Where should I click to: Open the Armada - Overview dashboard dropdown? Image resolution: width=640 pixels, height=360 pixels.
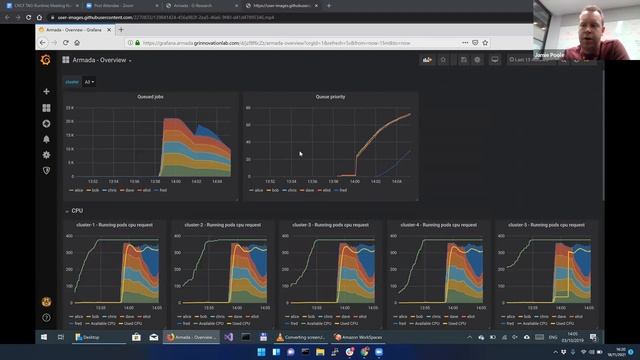[102, 60]
